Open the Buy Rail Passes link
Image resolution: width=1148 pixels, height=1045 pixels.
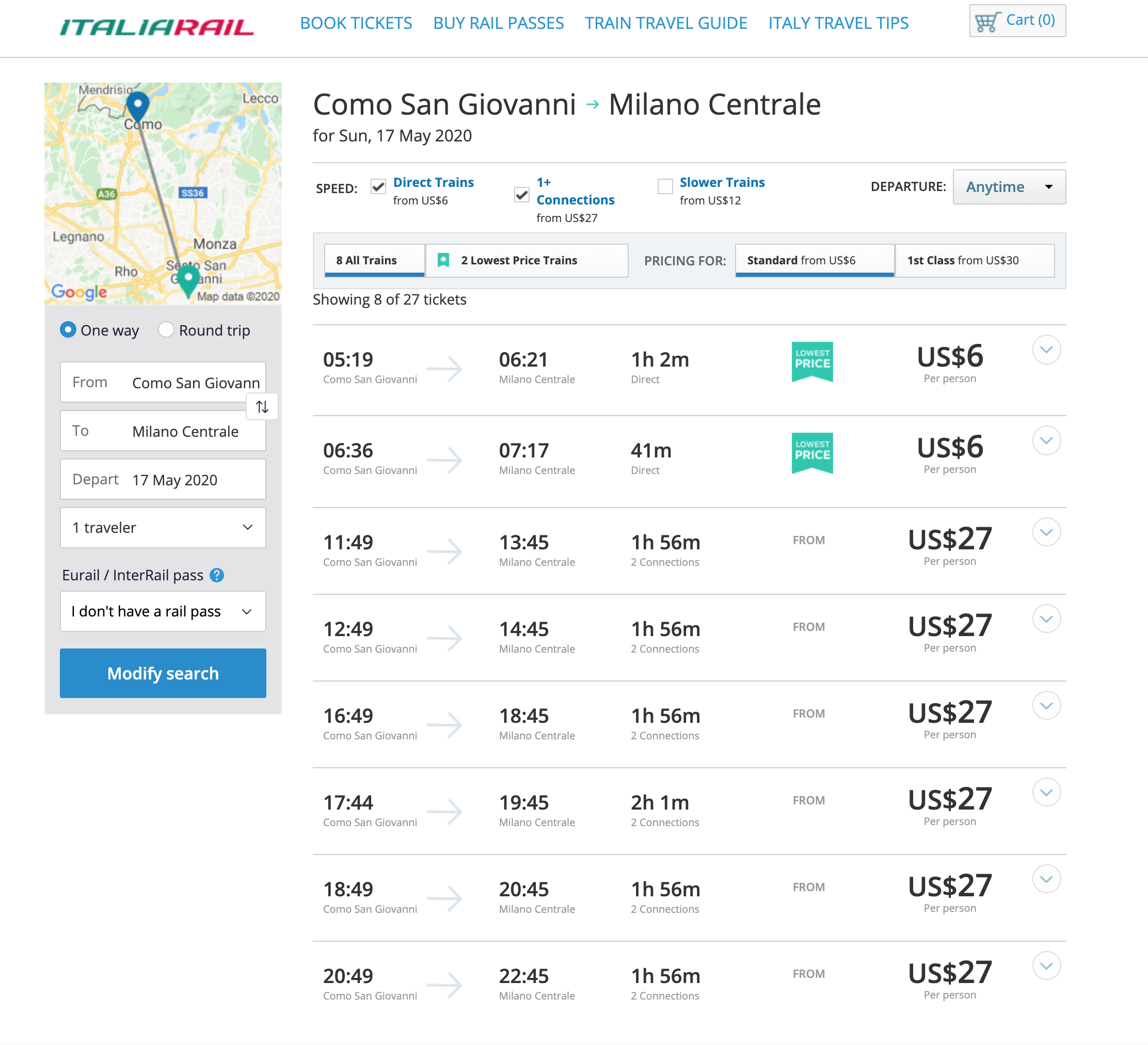point(498,23)
